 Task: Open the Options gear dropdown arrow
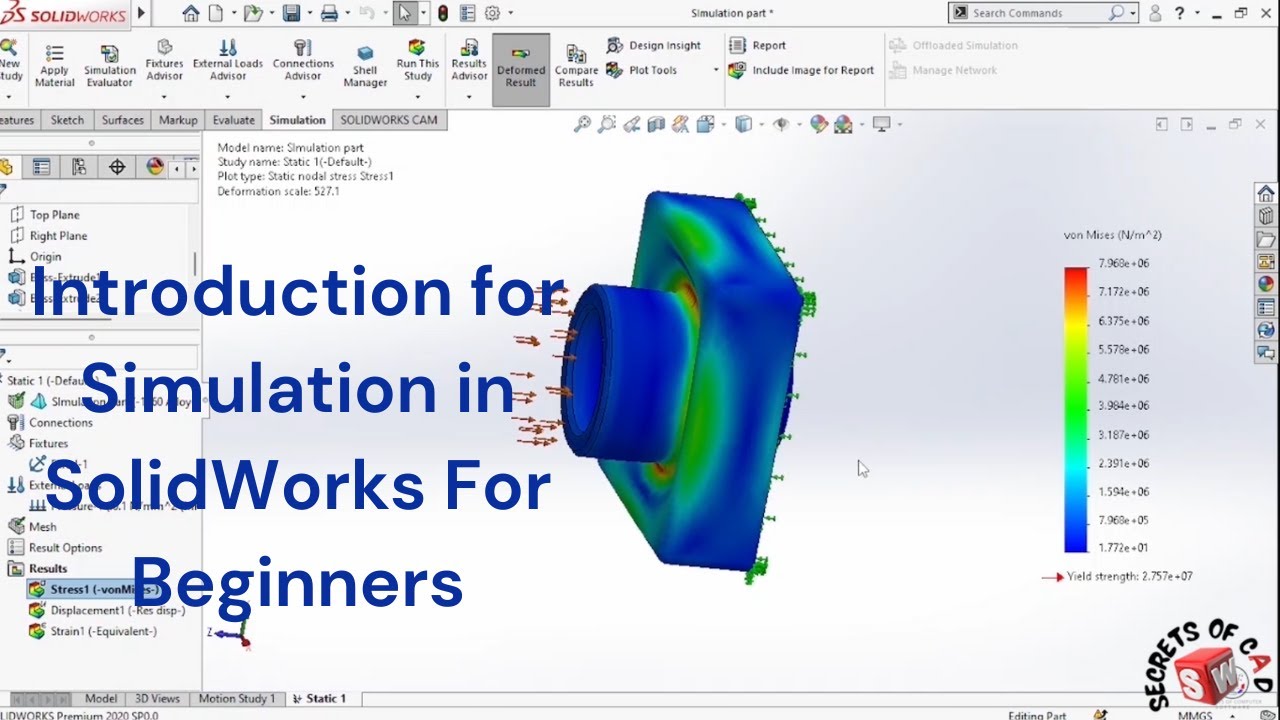(x=510, y=14)
